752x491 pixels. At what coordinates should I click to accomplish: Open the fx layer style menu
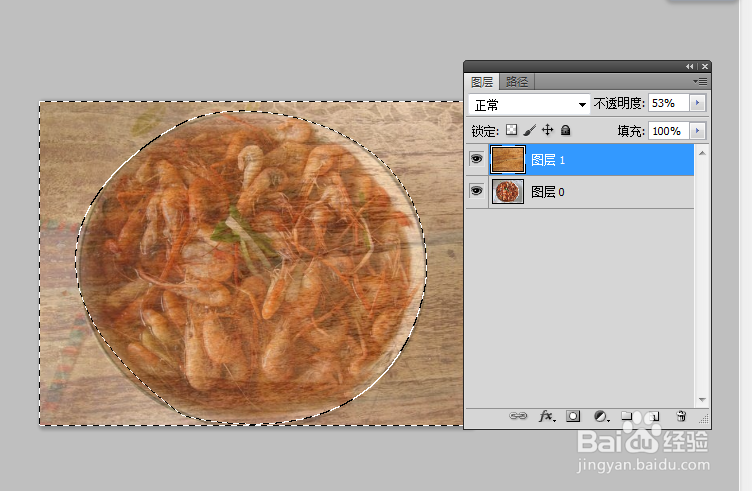[x=546, y=416]
